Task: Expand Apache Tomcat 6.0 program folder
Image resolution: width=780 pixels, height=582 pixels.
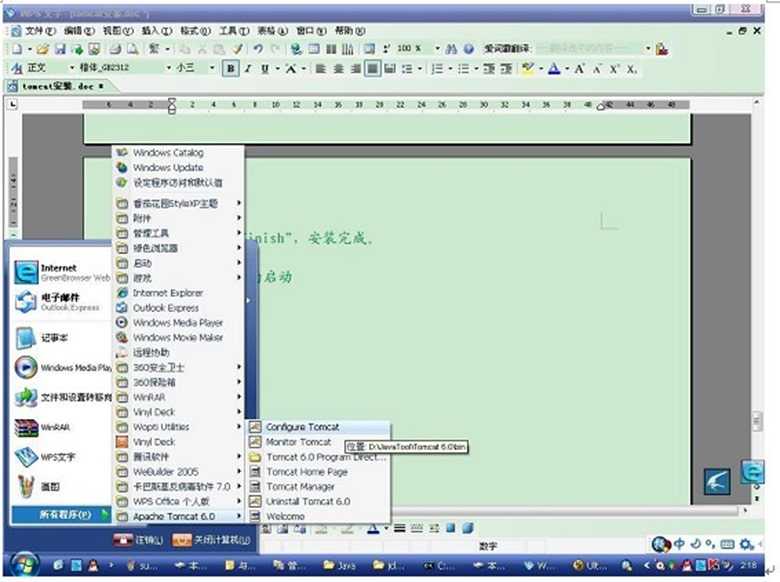Action: (179, 516)
